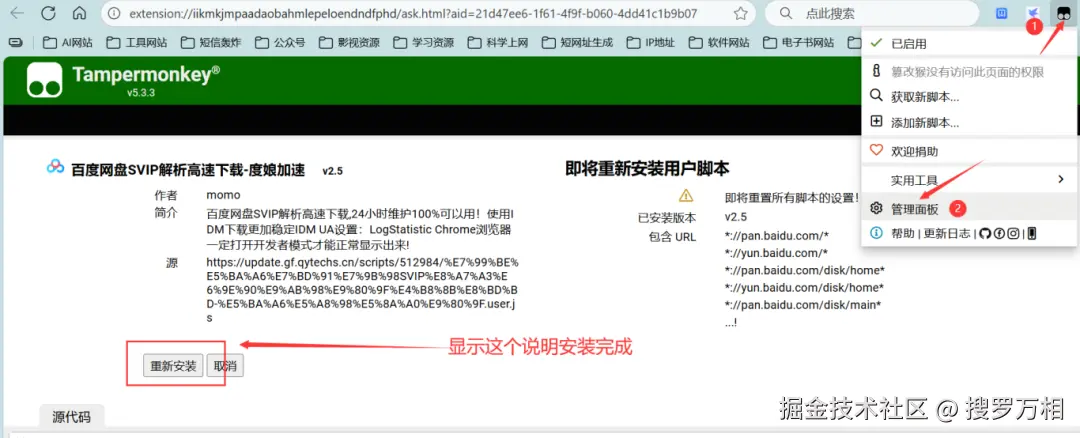Click the *://pan.baidu.com/disk/main* URL entry

(803, 304)
